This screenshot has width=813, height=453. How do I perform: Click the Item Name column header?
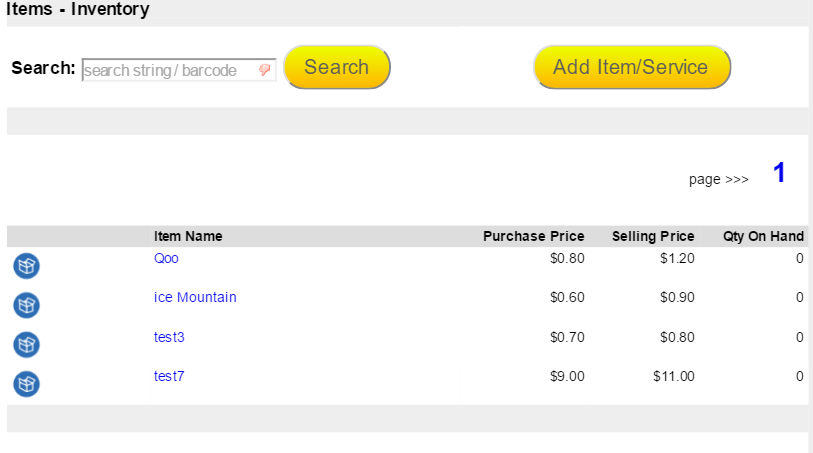(188, 236)
